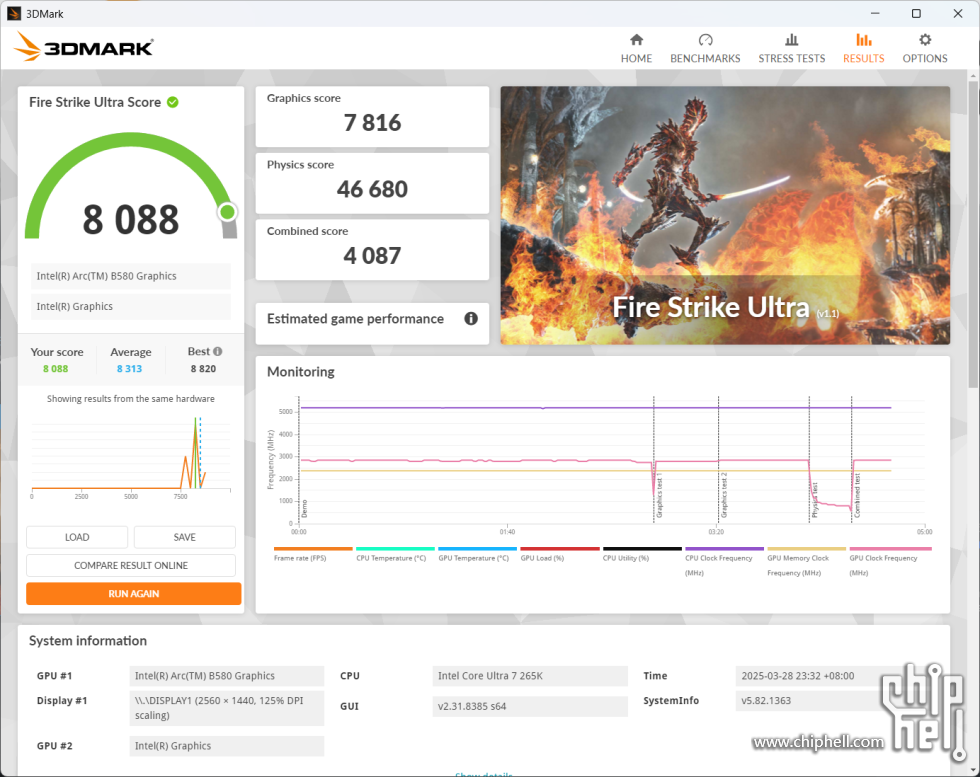Click the Home house icon
Viewport: 980px width, 777px height.
click(636, 40)
